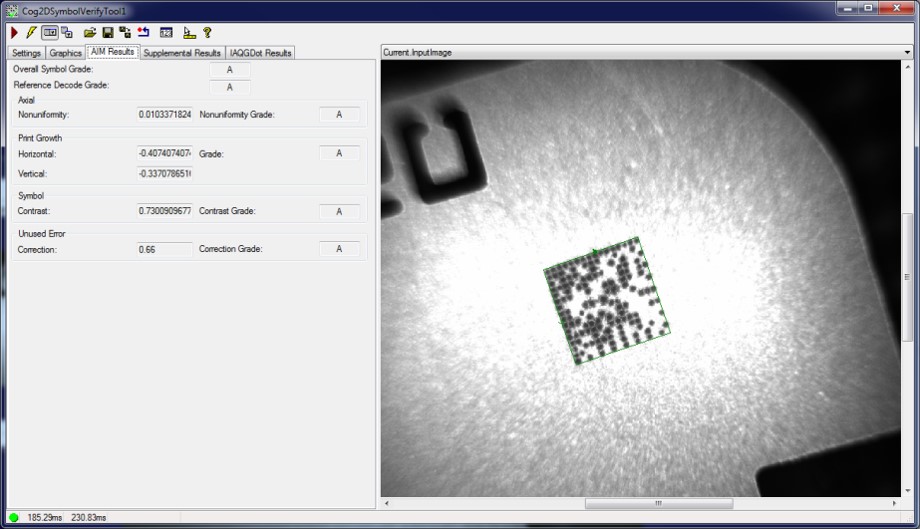Click the vertical scrollbar thumb beside the image
This screenshot has width=920, height=529.
(907, 277)
